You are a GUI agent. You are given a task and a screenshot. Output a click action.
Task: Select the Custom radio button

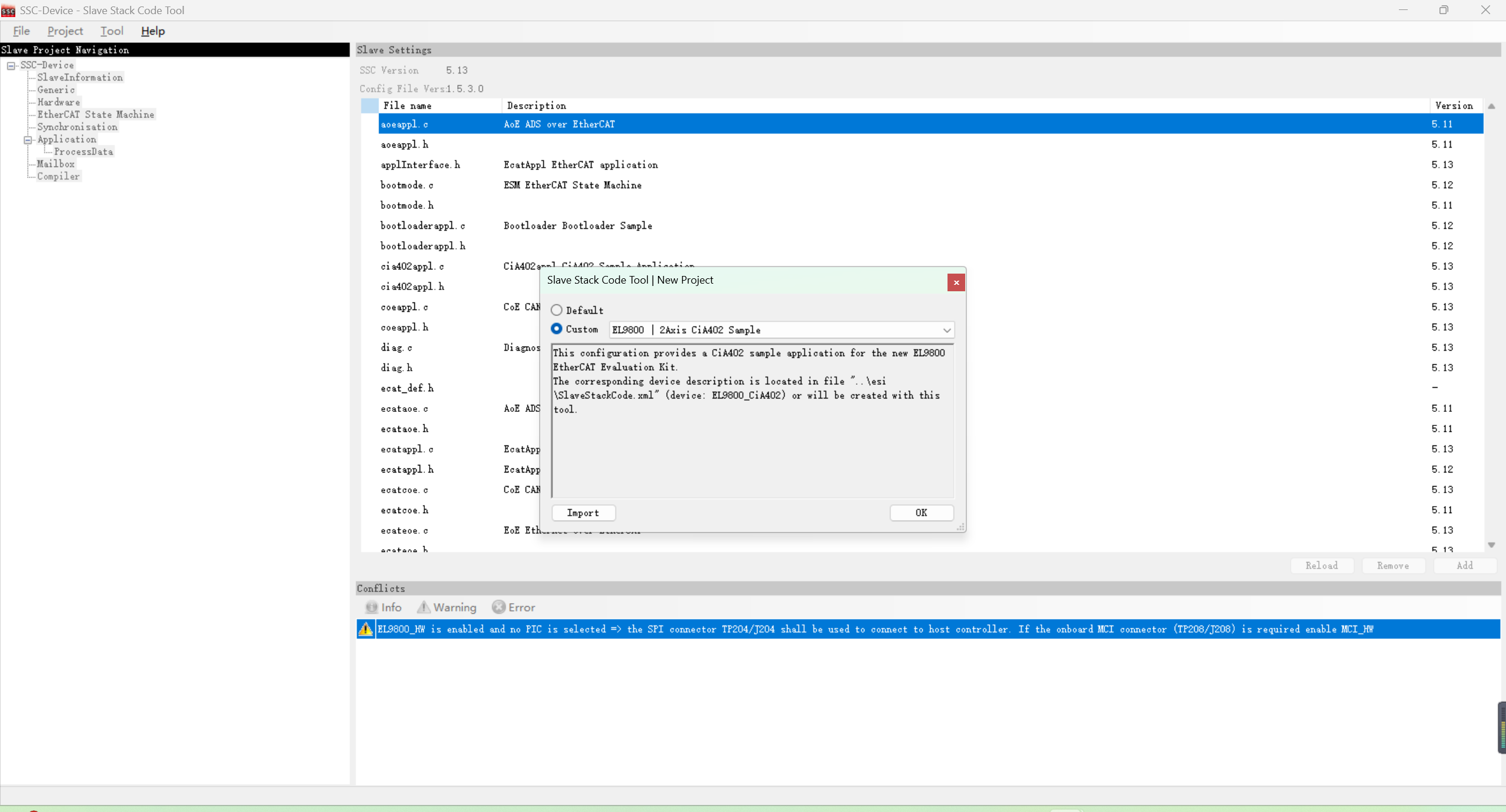pos(556,329)
